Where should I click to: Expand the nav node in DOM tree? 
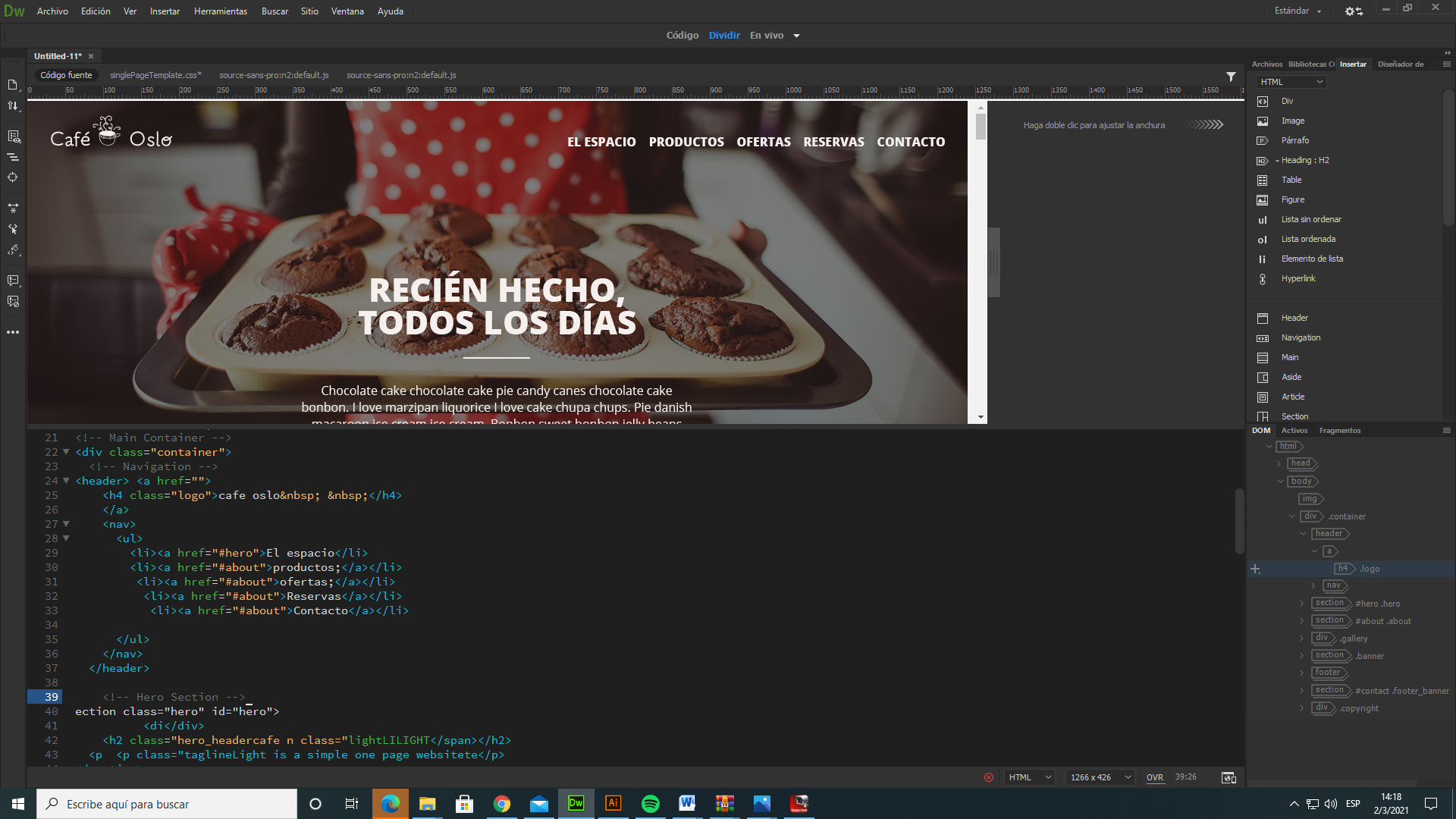pos(1313,585)
